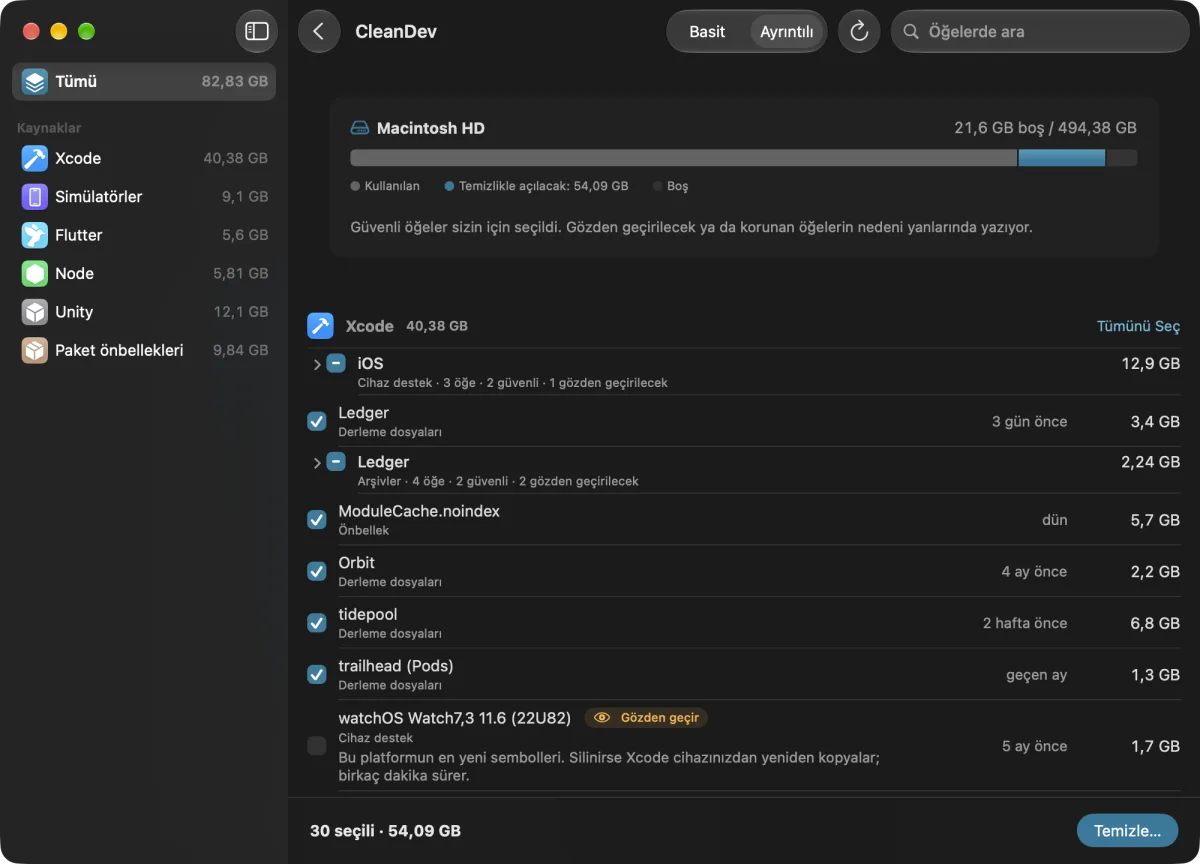The image size is (1200, 864).
Task: Uncheck the Orbit checkbox
Action: [x=317, y=571]
